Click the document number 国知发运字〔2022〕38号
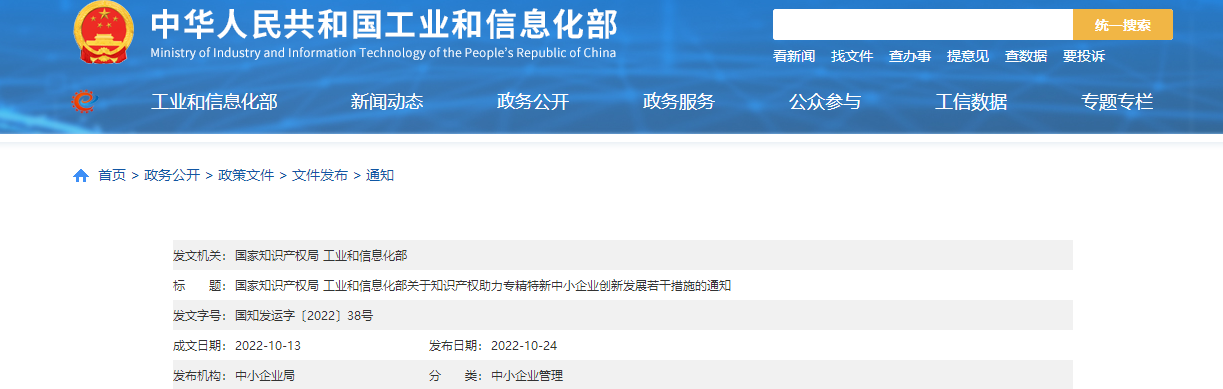The width and height of the screenshot is (1223, 389). (304, 316)
